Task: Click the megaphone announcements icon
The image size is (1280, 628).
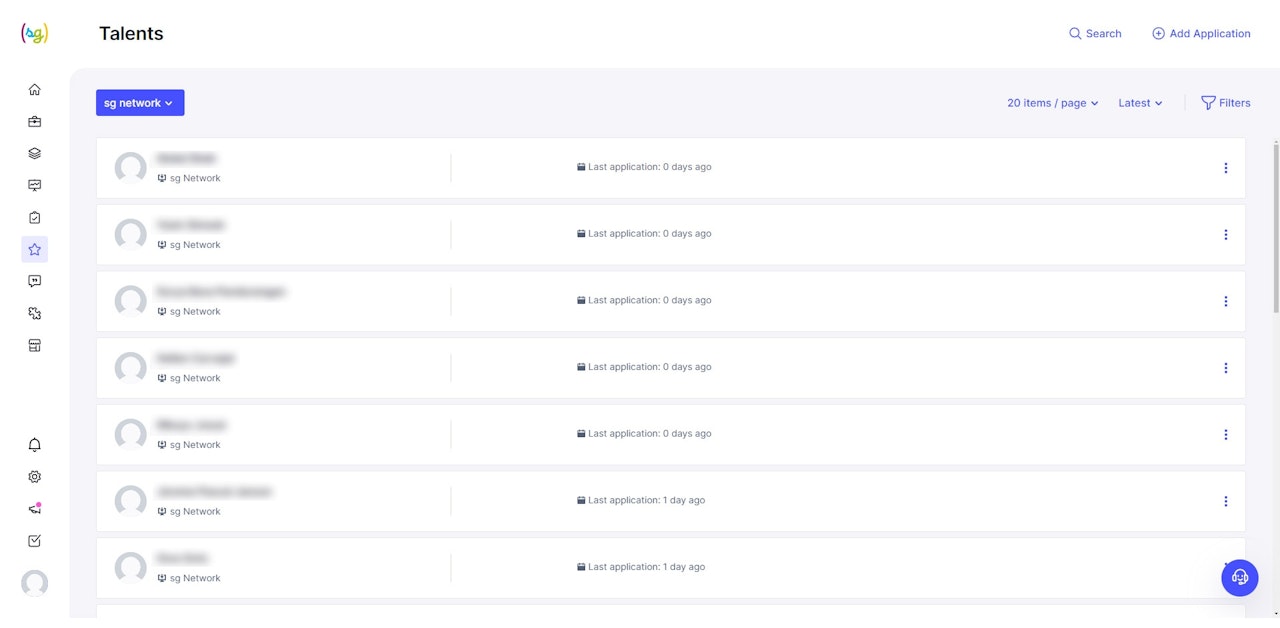Action: [34, 509]
